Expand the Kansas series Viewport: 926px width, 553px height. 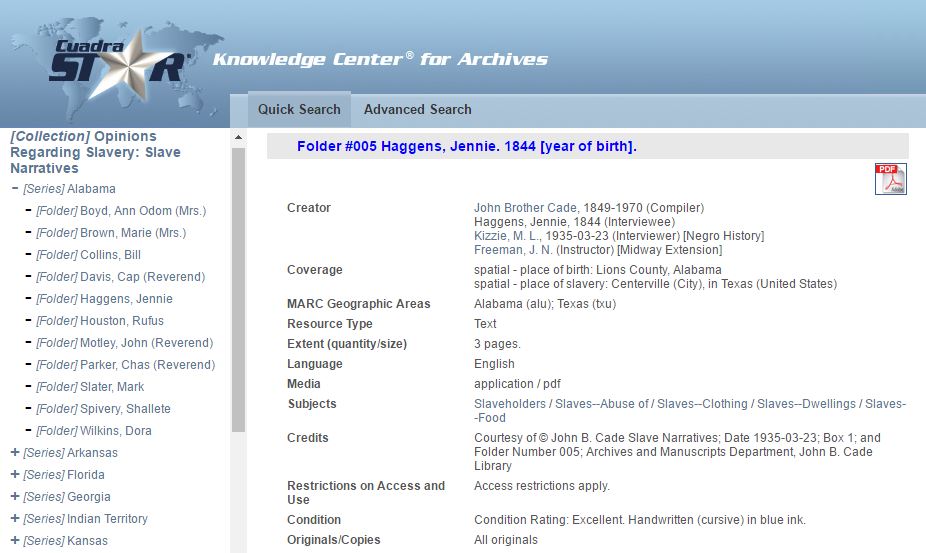[x=15, y=540]
